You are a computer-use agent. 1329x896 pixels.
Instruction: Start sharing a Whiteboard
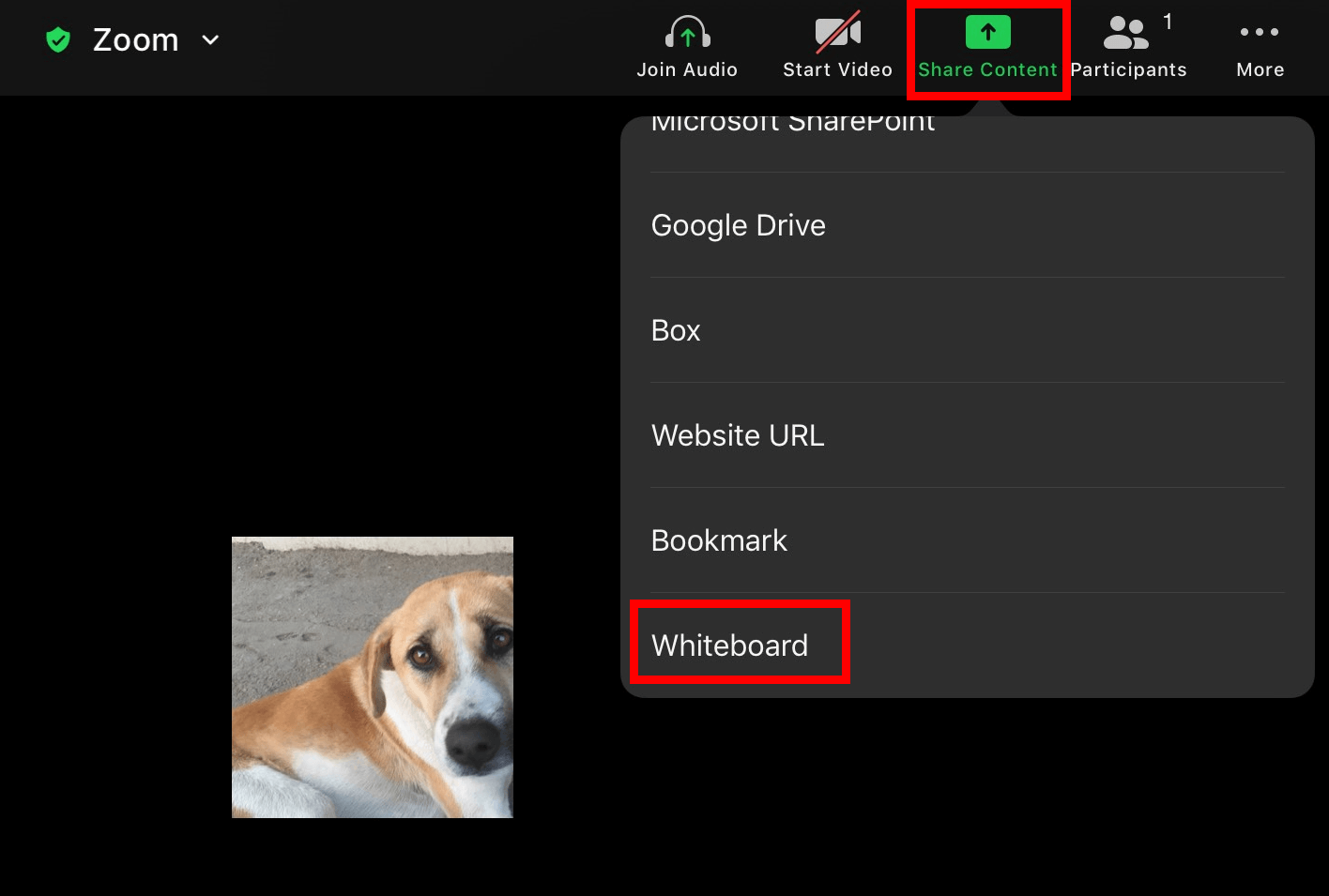coord(730,645)
